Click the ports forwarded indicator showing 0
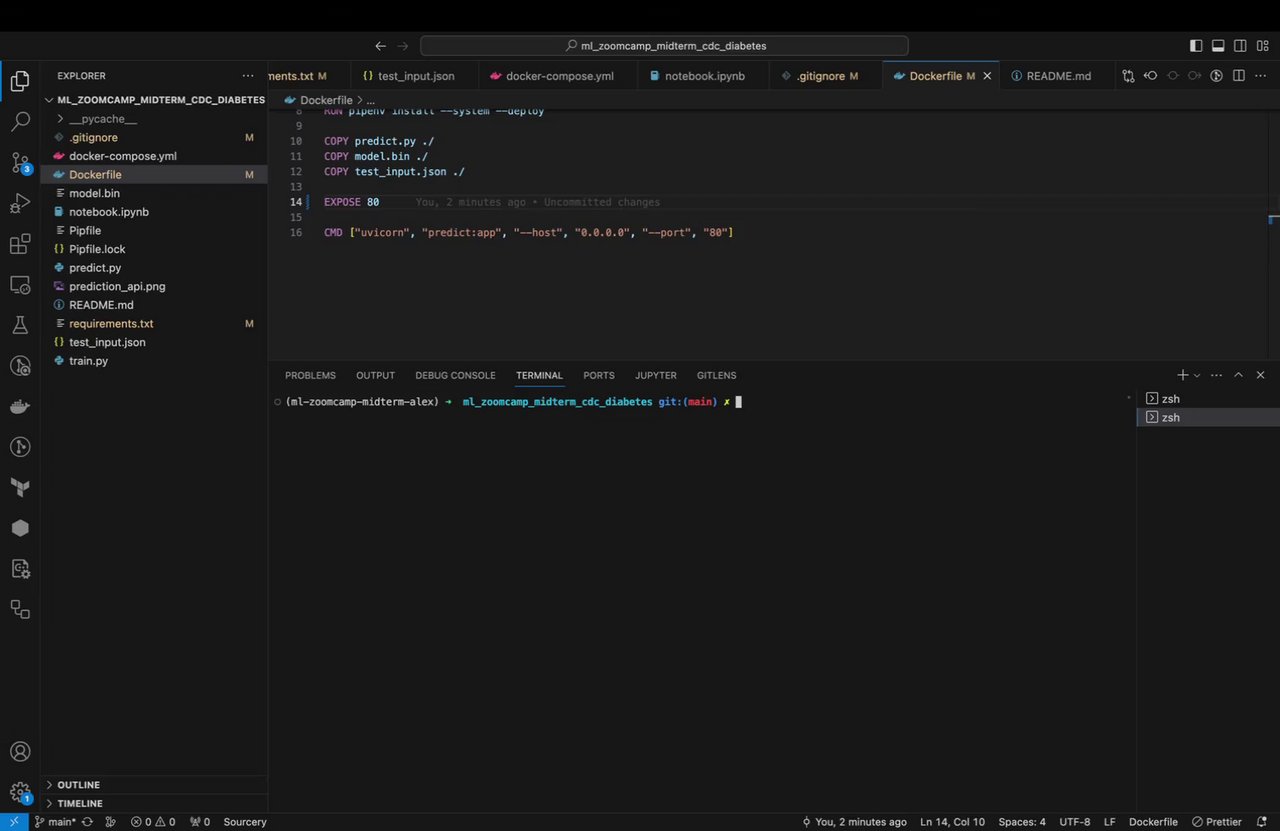The height and width of the screenshot is (831, 1280). click(200, 822)
